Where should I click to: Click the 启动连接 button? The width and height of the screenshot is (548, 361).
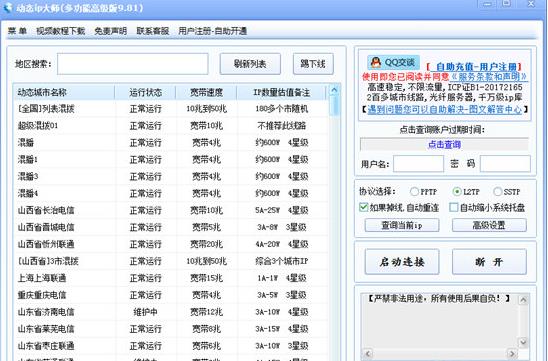click(402, 262)
